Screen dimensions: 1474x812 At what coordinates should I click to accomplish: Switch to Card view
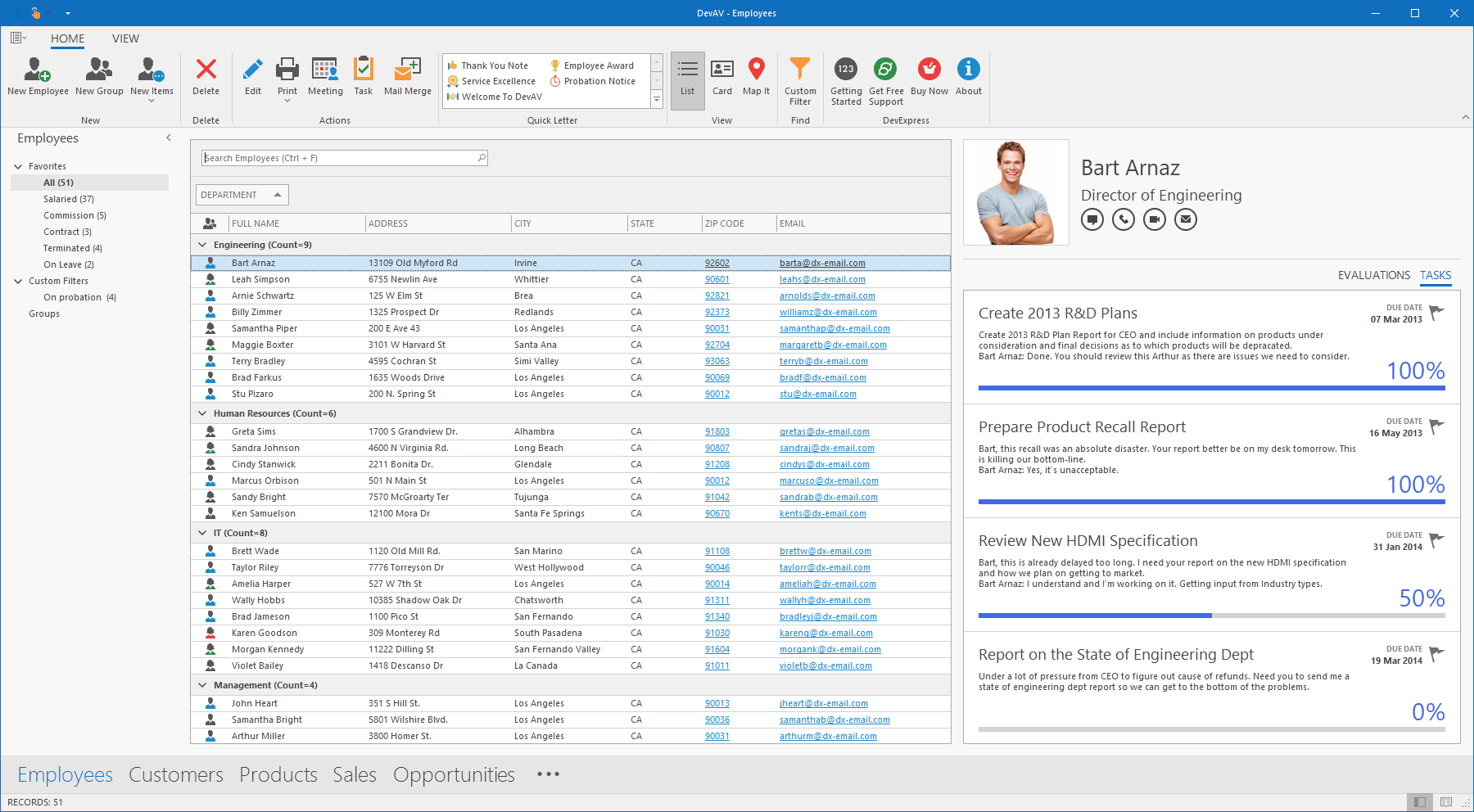[721, 70]
